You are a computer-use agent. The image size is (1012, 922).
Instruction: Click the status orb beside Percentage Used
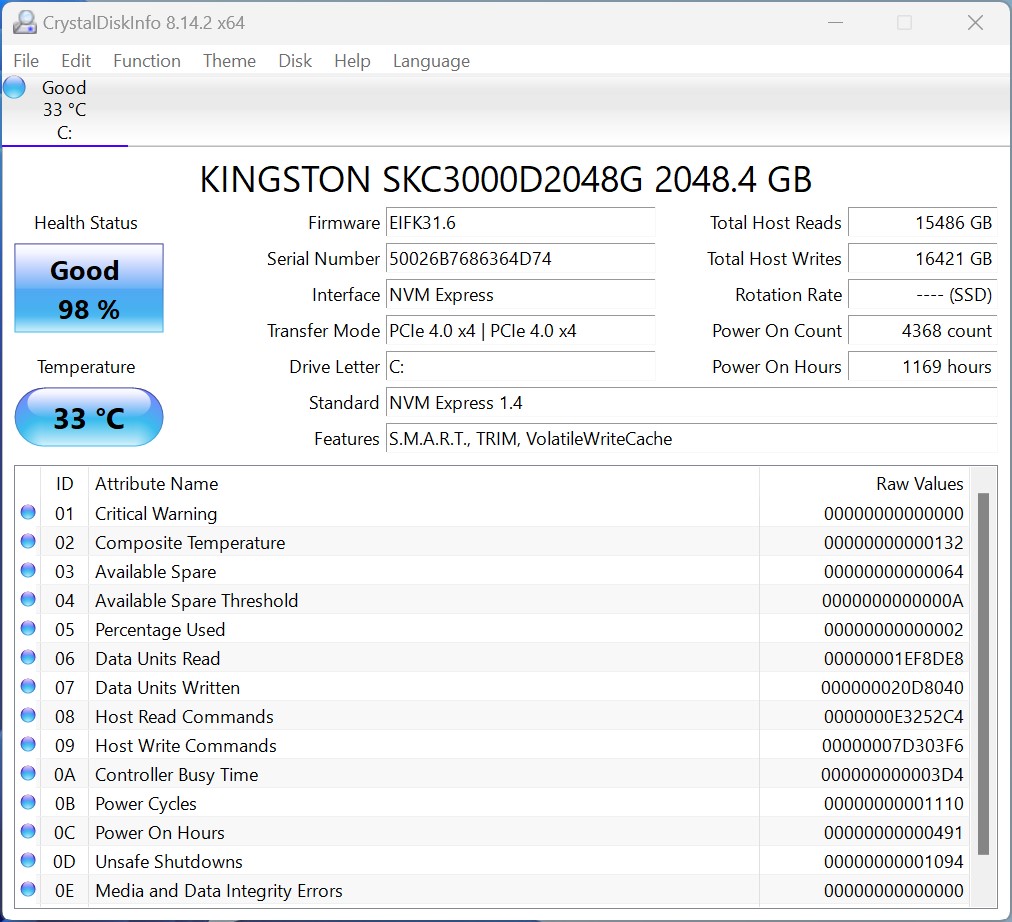[x=28, y=629]
